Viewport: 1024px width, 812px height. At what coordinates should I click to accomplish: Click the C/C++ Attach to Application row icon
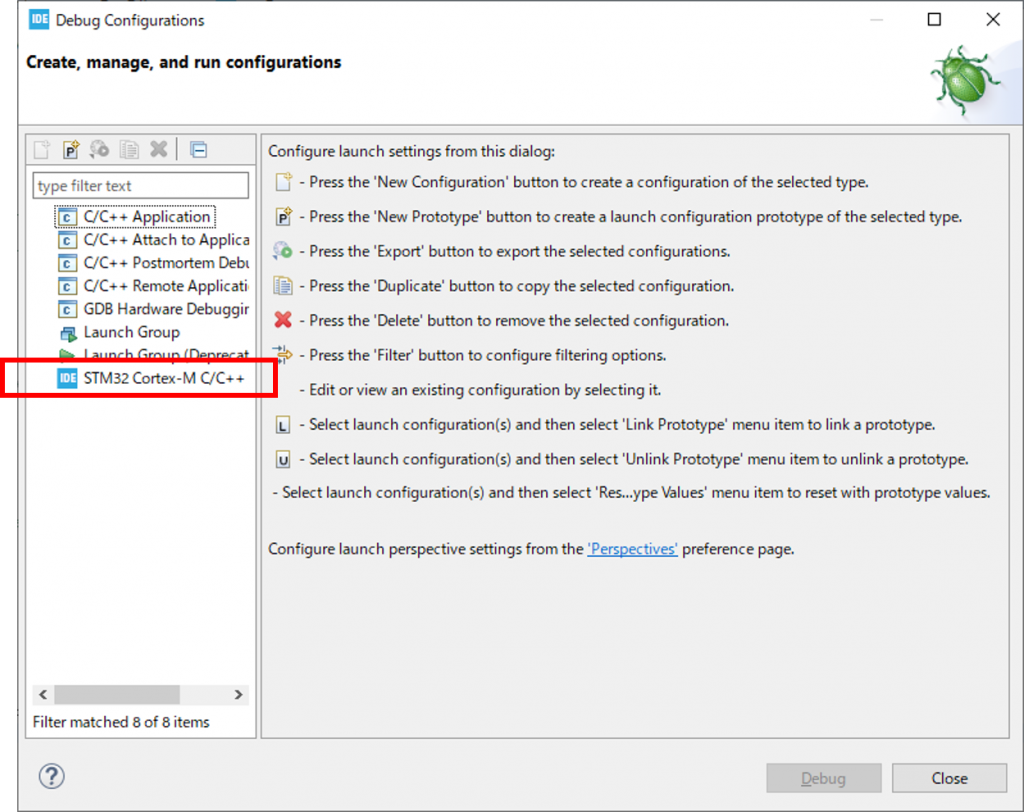coord(67,240)
